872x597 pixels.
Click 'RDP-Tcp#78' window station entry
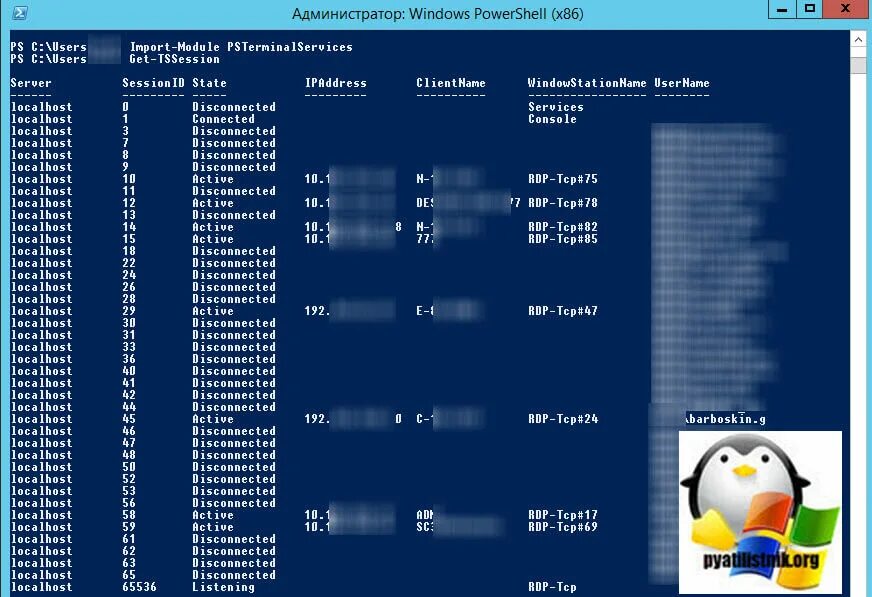pos(563,203)
